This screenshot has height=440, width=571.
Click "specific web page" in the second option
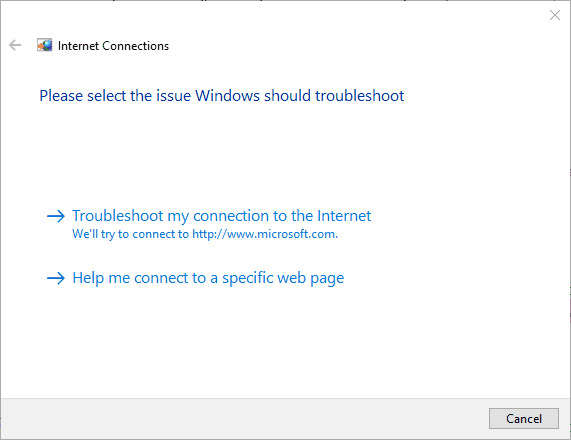(x=283, y=278)
